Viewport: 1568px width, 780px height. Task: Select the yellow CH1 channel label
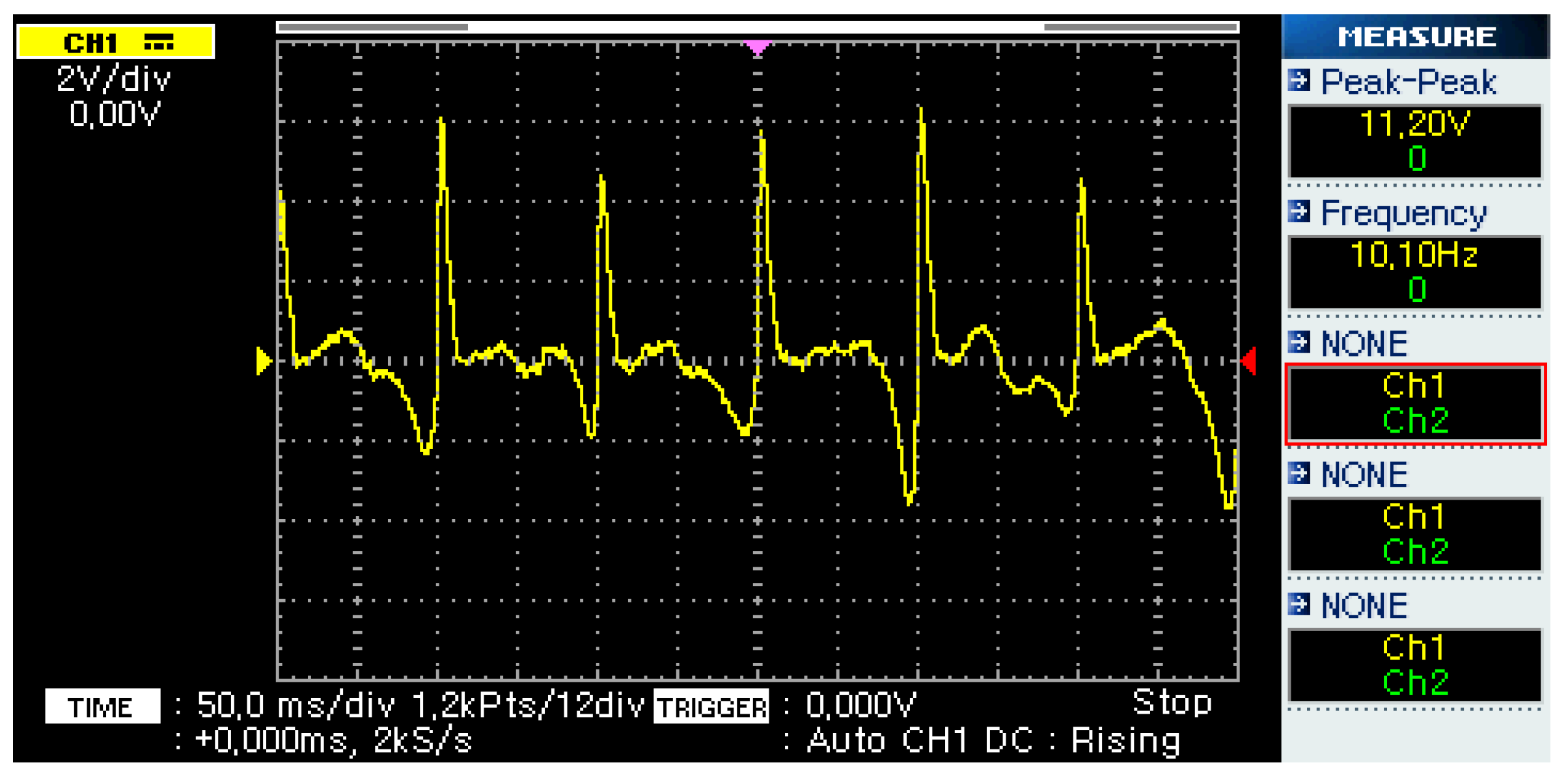91,43
